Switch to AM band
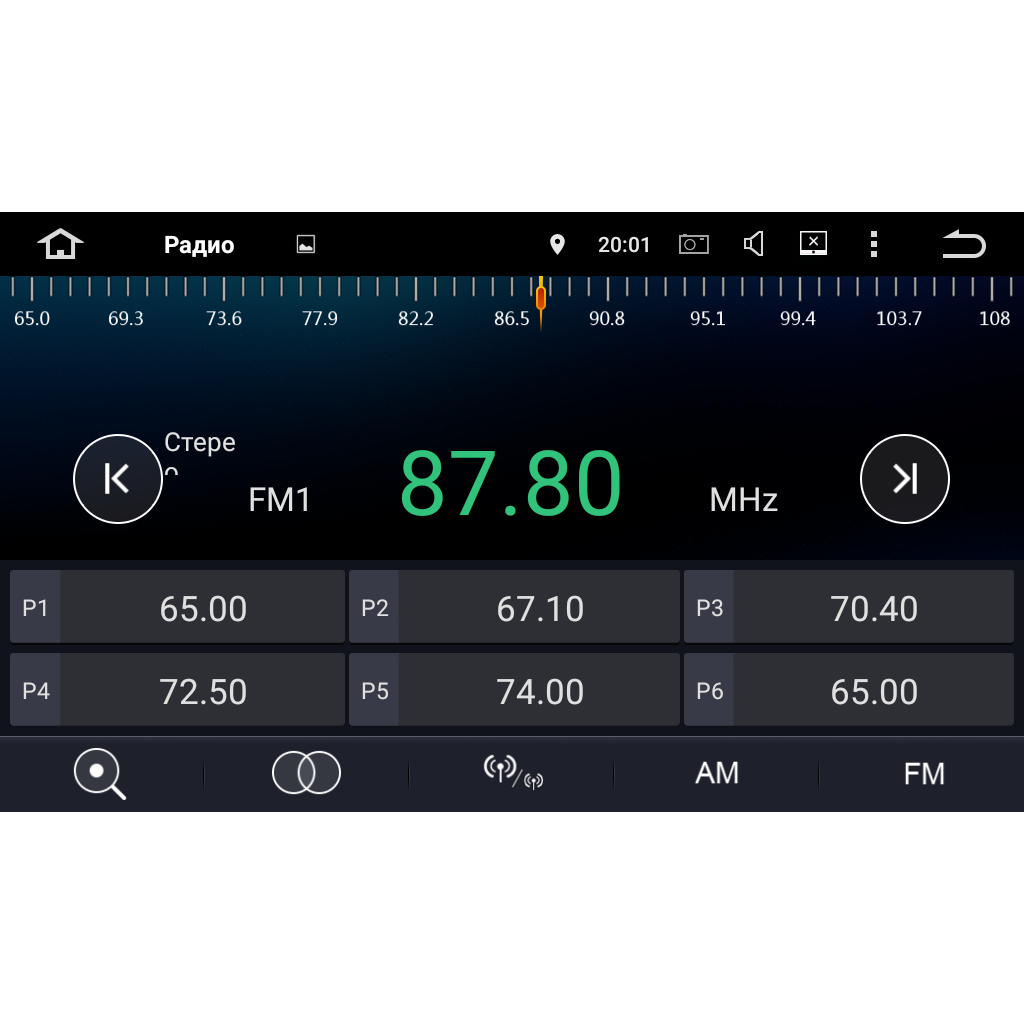1024x1024 pixels. click(717, 774)
